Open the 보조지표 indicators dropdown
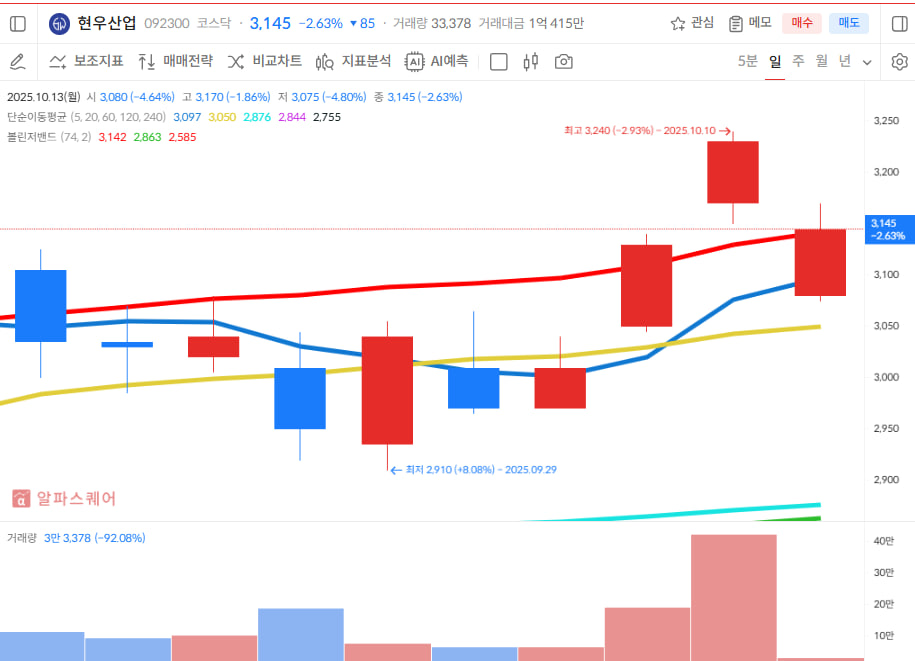The width and height of the screenshot is (915, 661). [86, 62]
